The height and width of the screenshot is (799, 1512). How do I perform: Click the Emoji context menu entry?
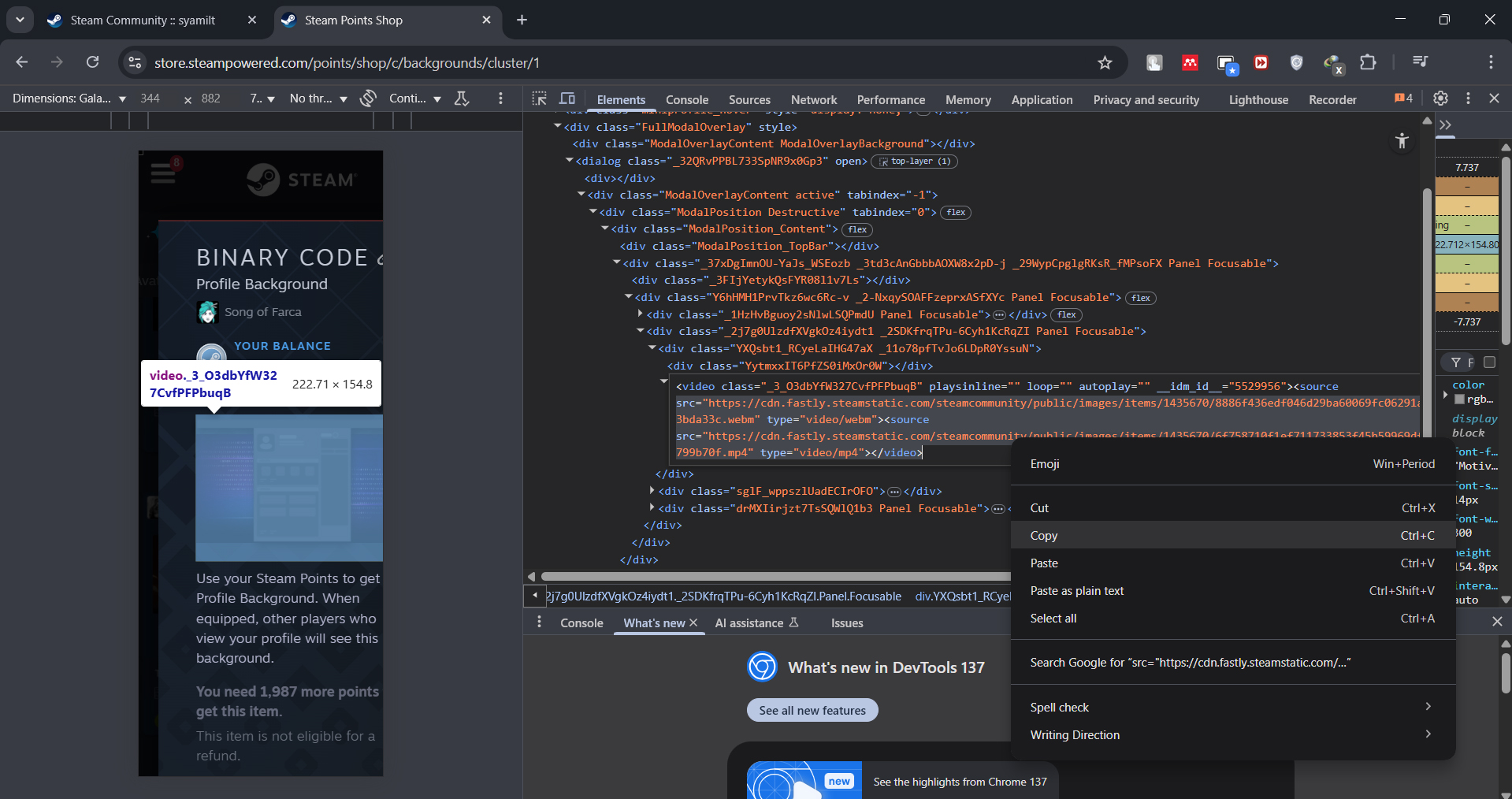[1232, 463]
